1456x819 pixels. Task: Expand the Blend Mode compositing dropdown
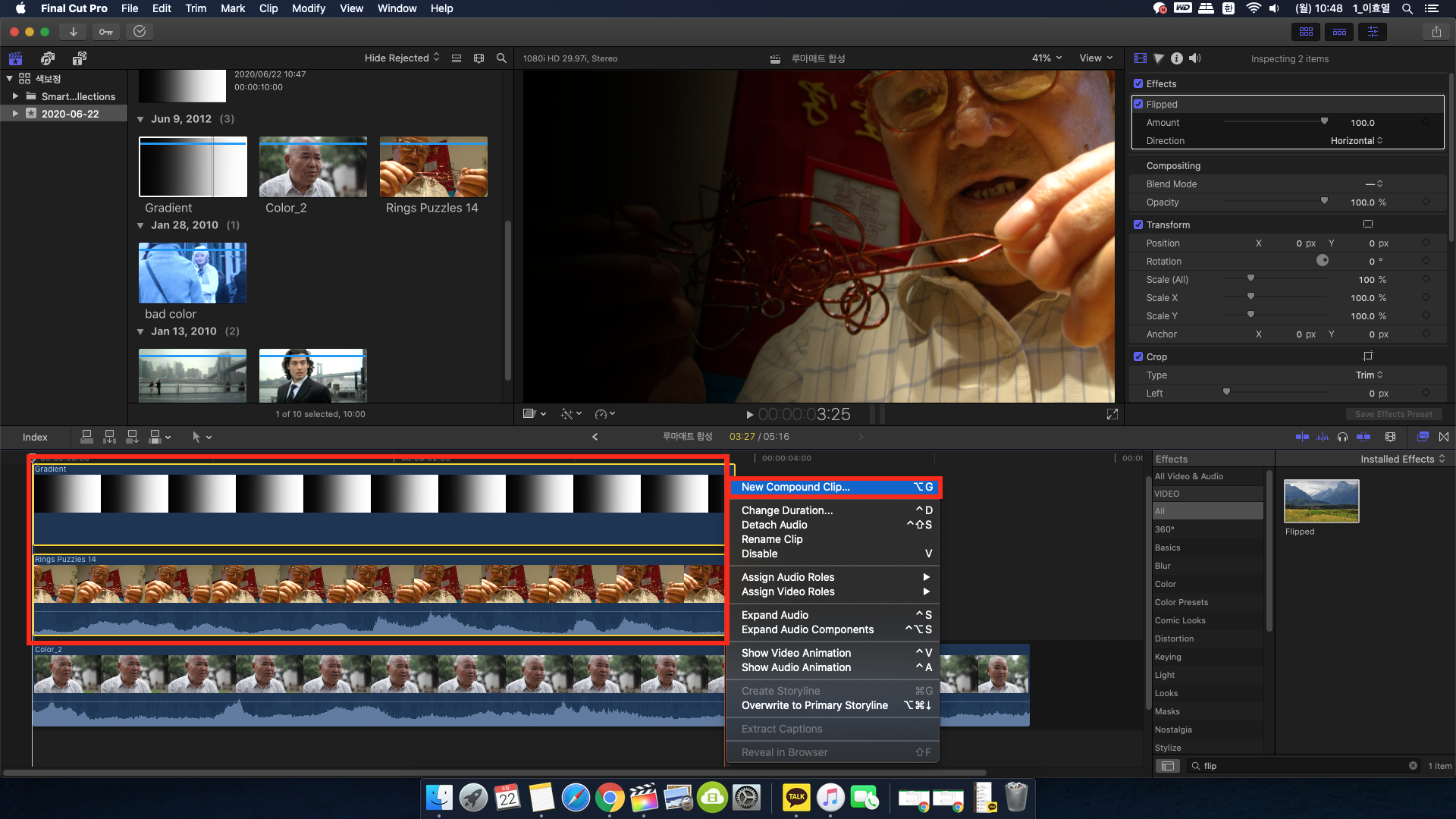click(1375, 184)
